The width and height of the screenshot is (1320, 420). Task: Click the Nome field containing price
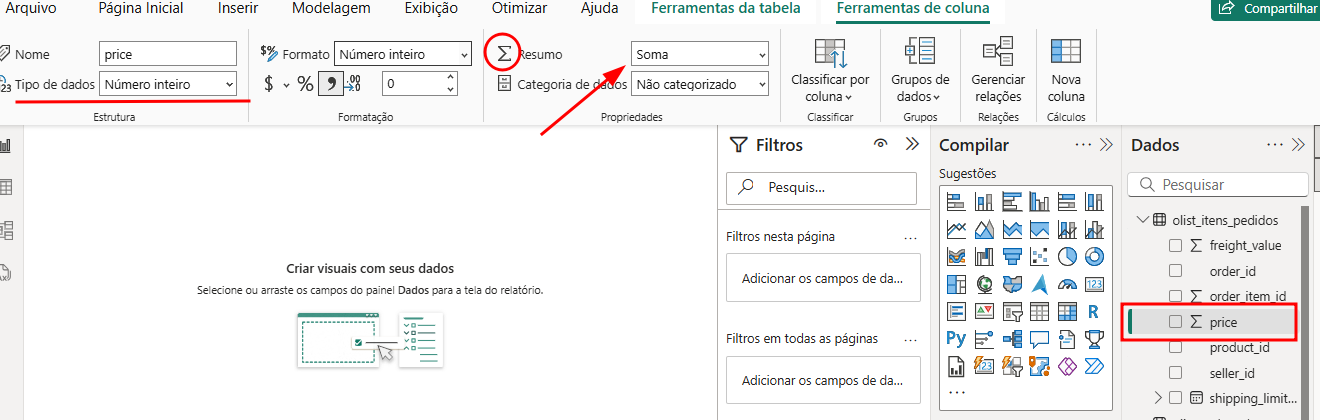[168, 54]
